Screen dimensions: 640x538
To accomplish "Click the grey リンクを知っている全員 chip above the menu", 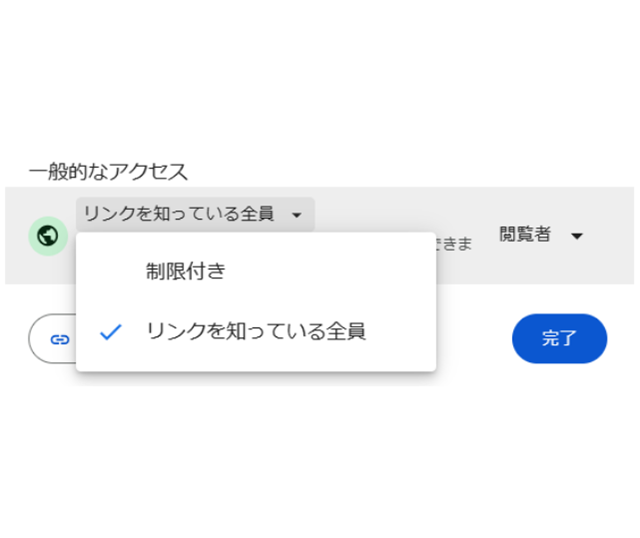I will (180, 215).
